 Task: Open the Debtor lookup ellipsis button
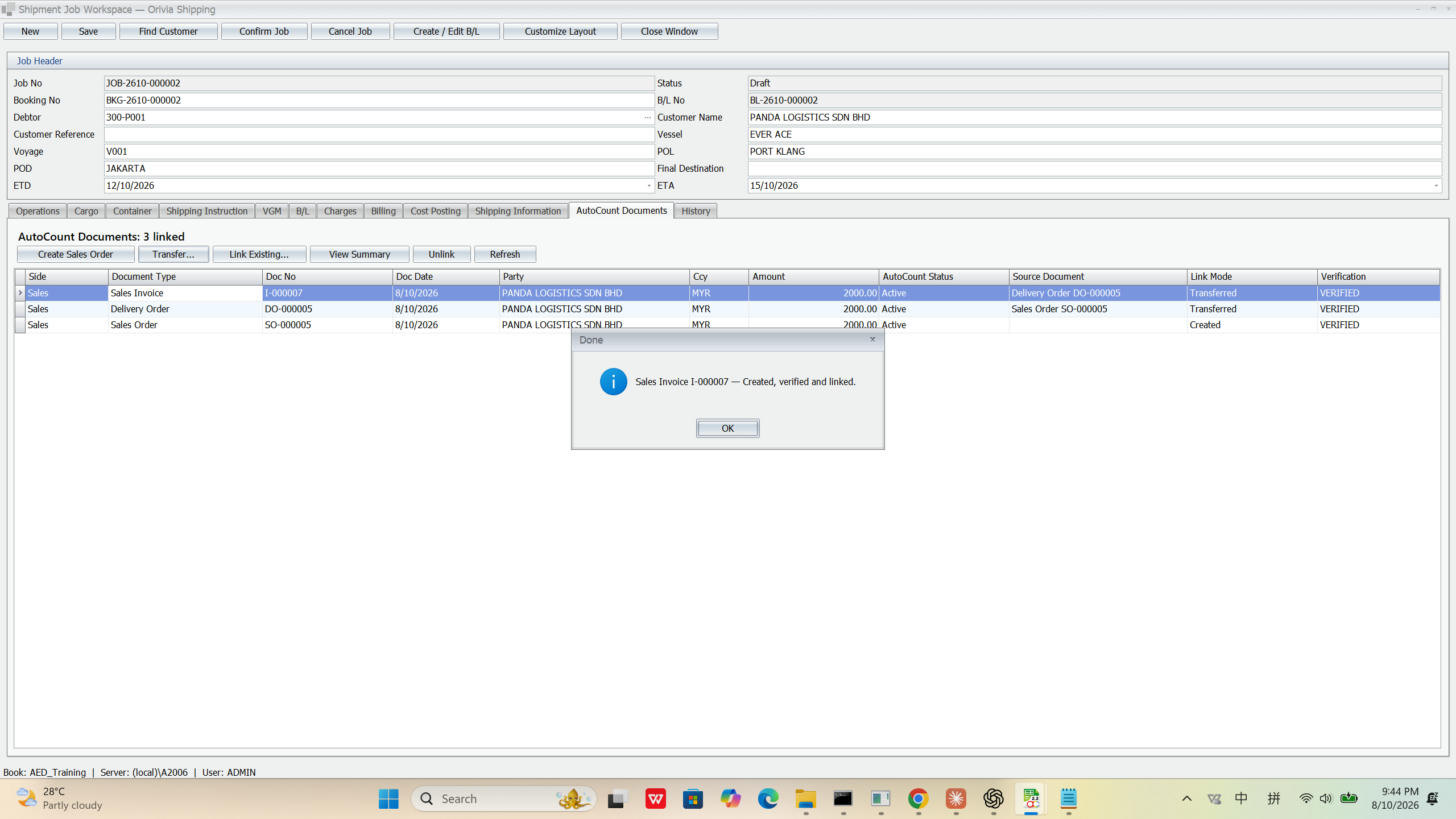coord(647,117)
